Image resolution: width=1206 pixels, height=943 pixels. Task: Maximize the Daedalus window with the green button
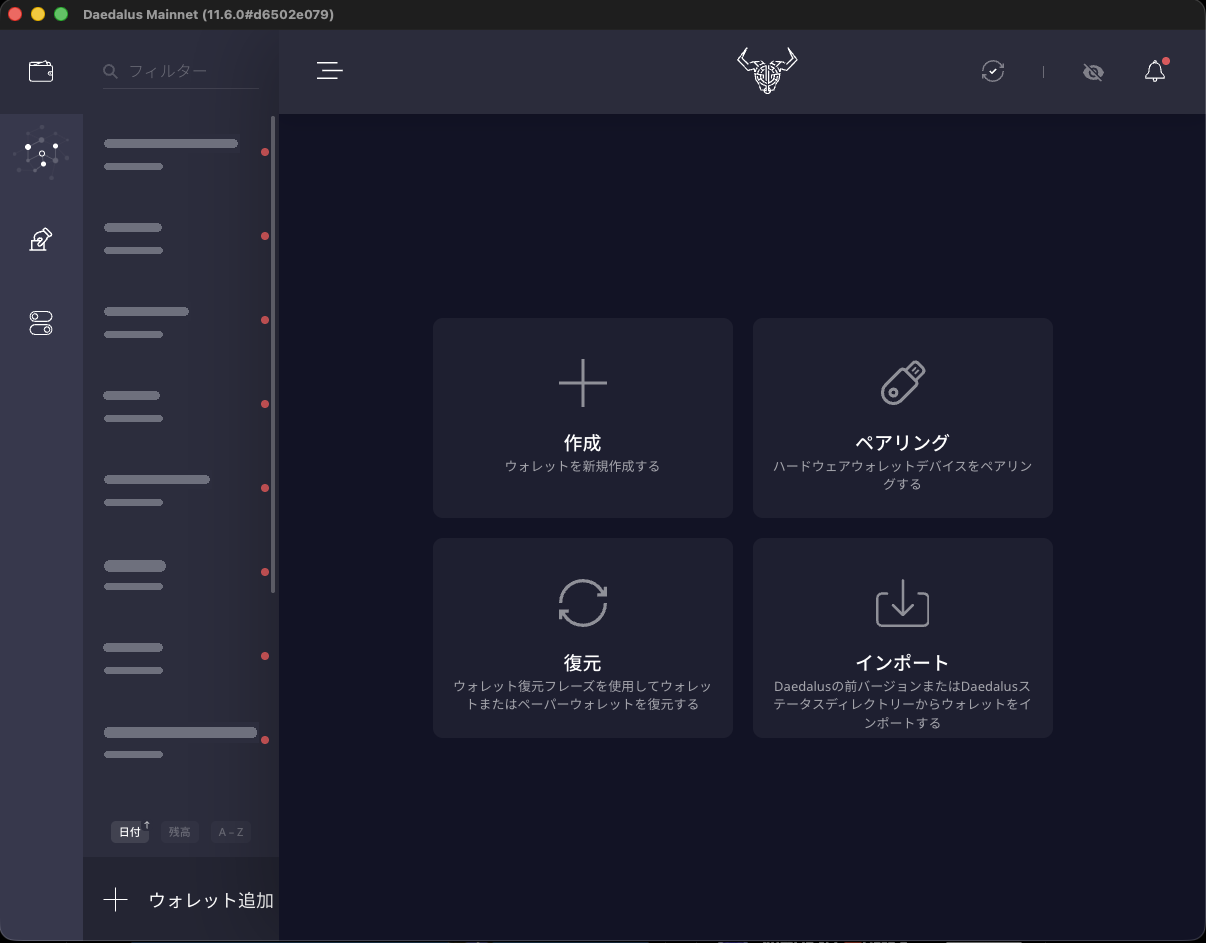click(61, 14)
